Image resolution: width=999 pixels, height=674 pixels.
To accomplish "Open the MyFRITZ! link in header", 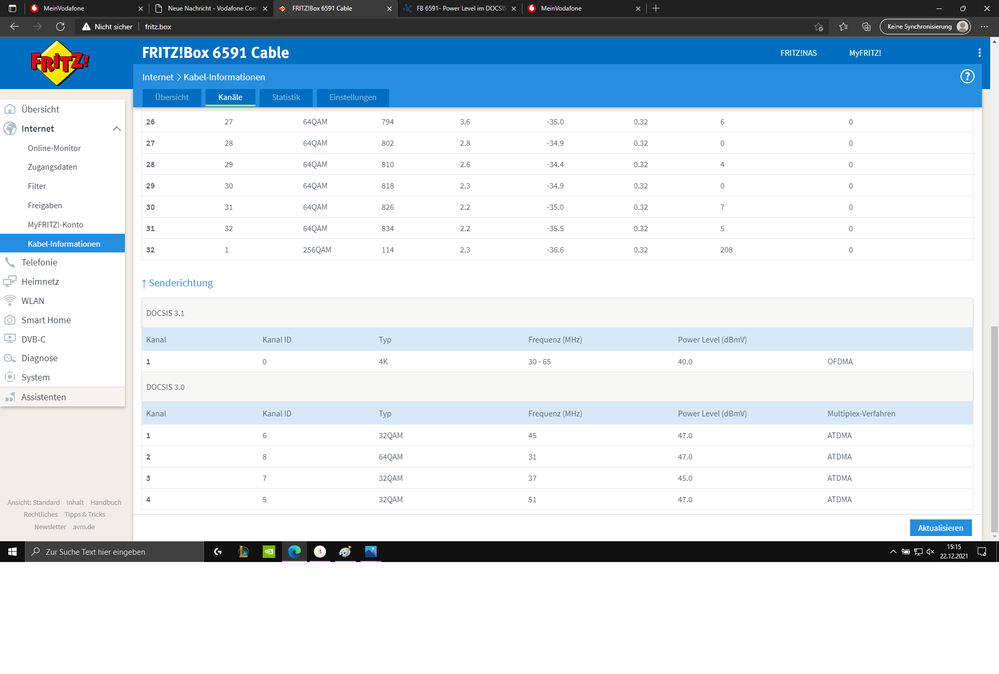I will coord(865,53).
